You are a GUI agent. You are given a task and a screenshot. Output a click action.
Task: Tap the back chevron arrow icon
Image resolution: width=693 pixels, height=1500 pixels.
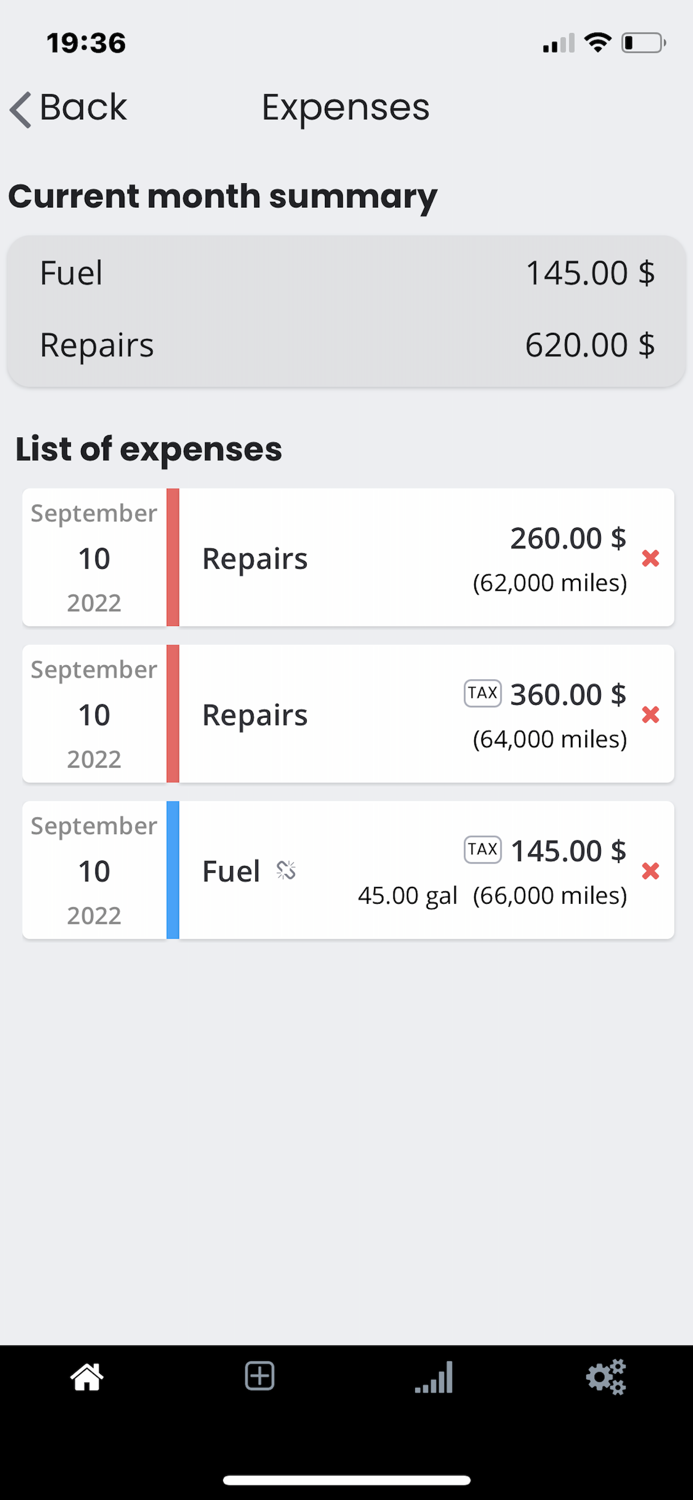(x=17, y=108)
